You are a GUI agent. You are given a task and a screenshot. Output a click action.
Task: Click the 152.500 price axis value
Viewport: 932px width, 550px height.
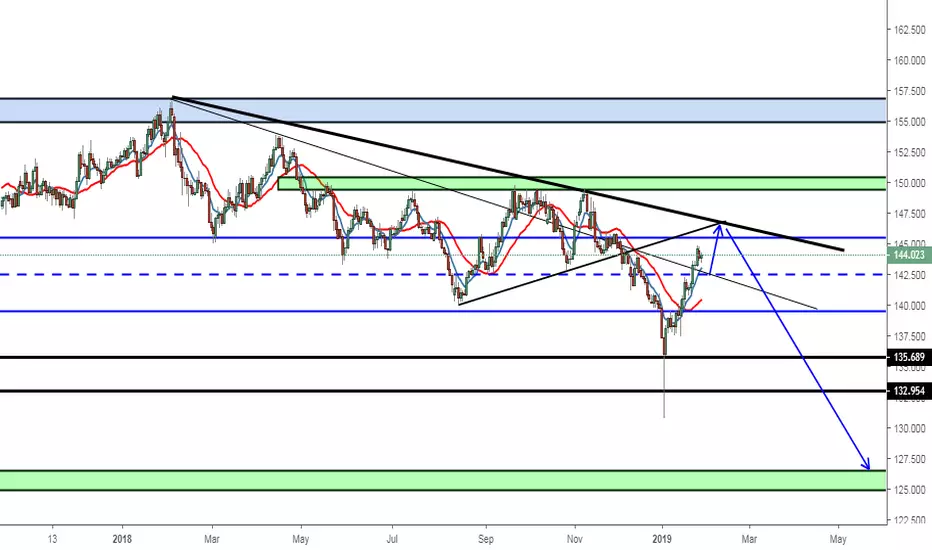tap(909, 152)
